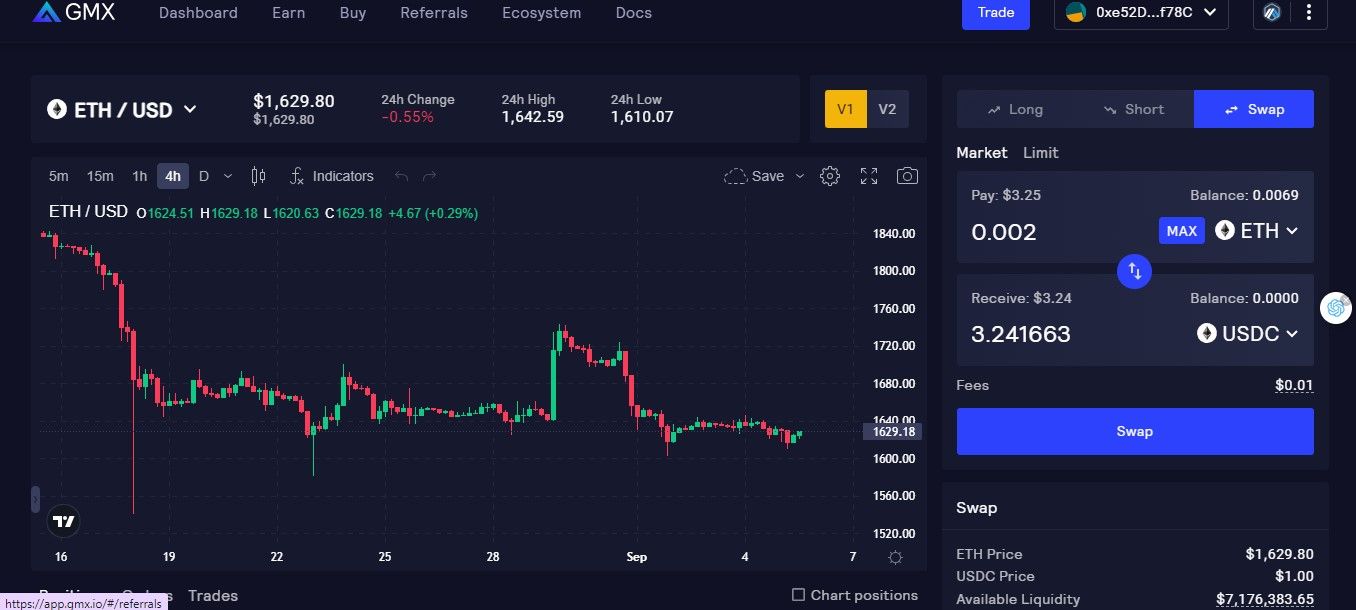Click the 24h High value 1,642.59
This screenshot has height=610, width=1356.
[532, 117]
